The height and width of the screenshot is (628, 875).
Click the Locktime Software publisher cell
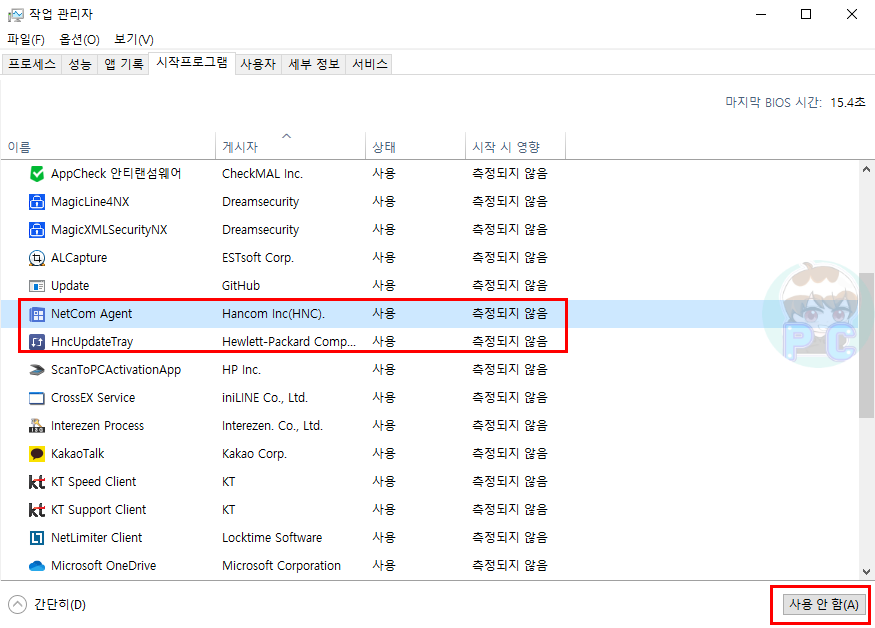tap(272, 538)
